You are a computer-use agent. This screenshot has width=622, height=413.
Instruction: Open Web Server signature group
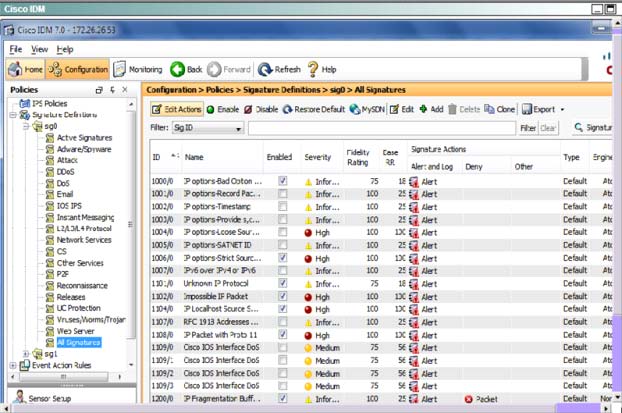[75, 331]
